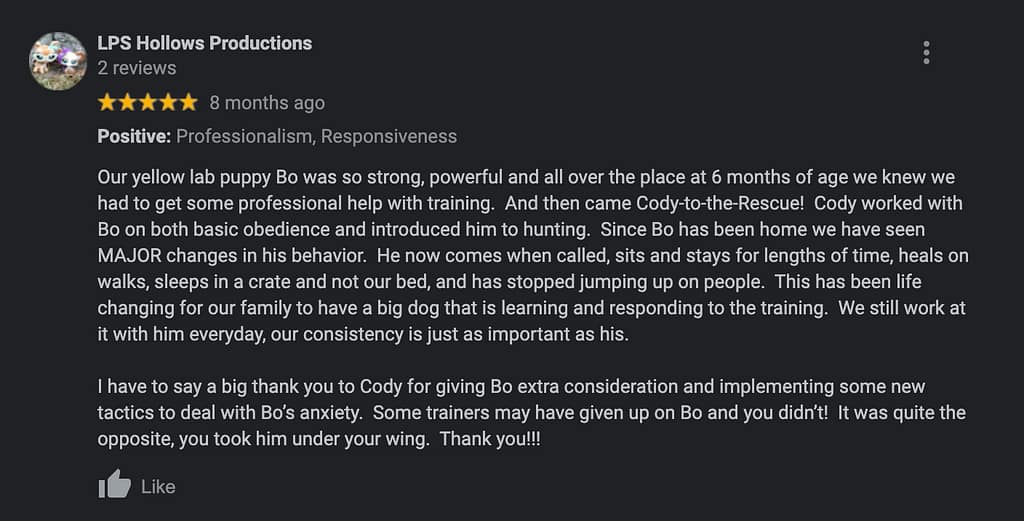
Task: Click the thumbs-up Like icon
Action: coord(115,486)
